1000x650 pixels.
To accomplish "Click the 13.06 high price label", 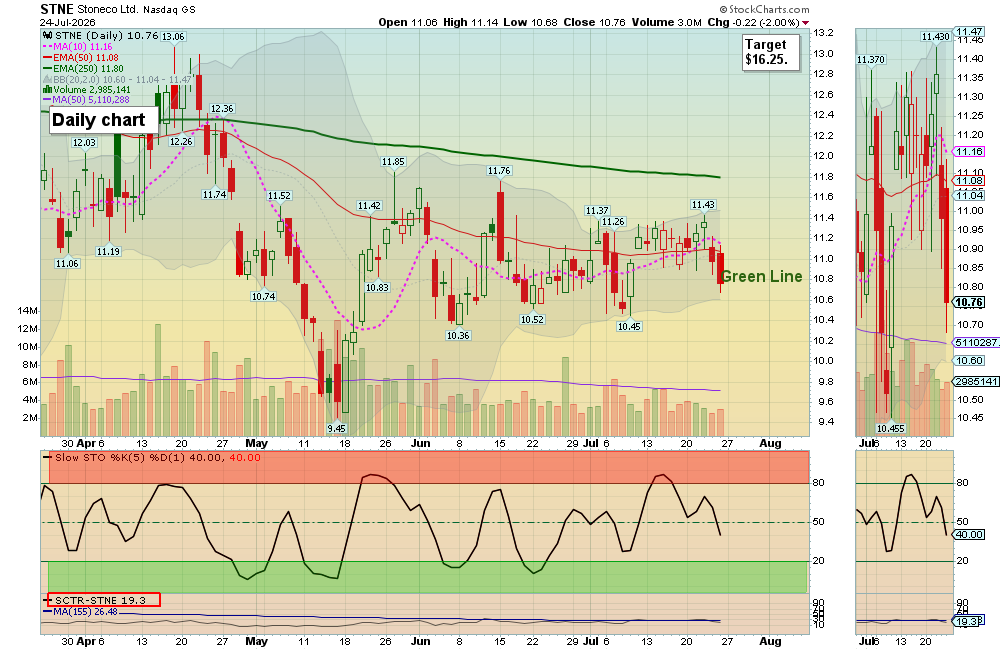I will point(173,36).
